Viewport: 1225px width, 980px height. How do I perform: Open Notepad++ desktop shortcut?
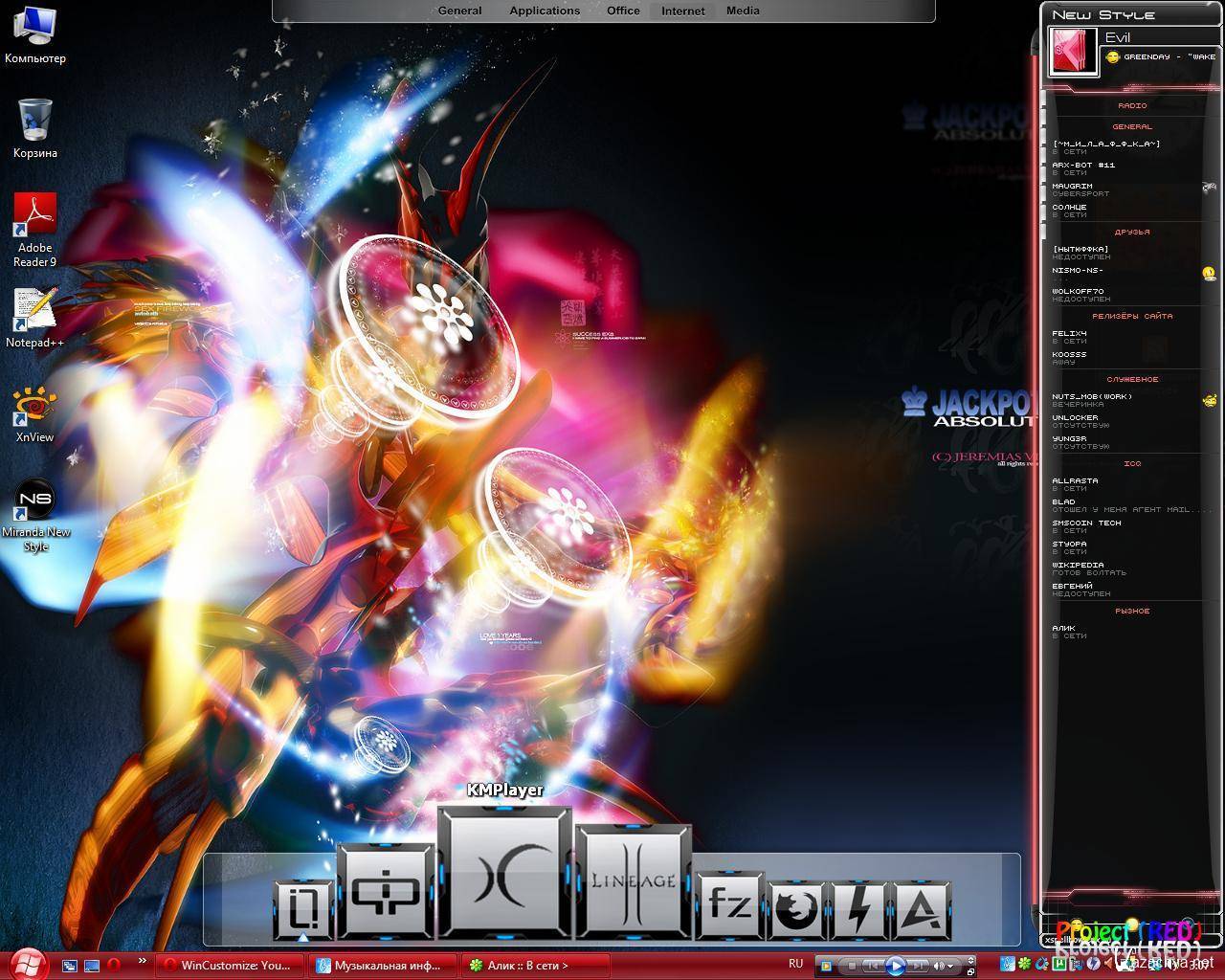[x=35, y=320]
